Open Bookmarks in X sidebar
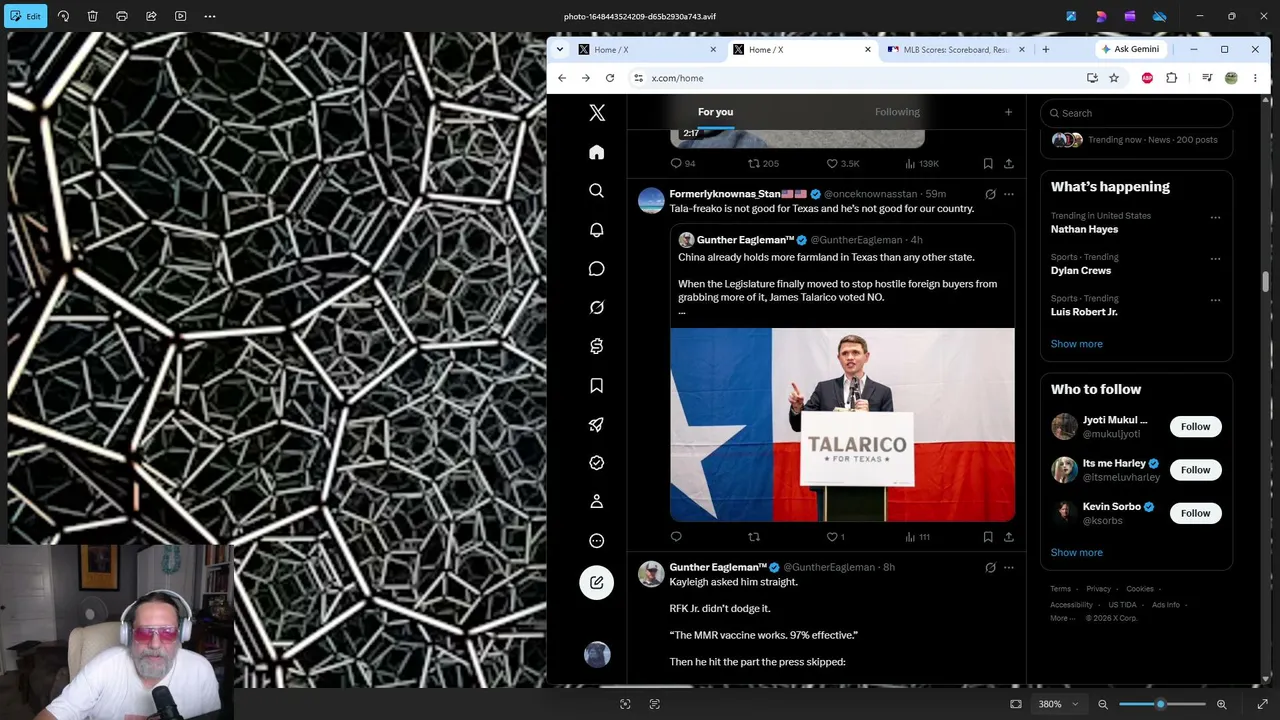Viewport: 1280px width, 720px height. 597,385
